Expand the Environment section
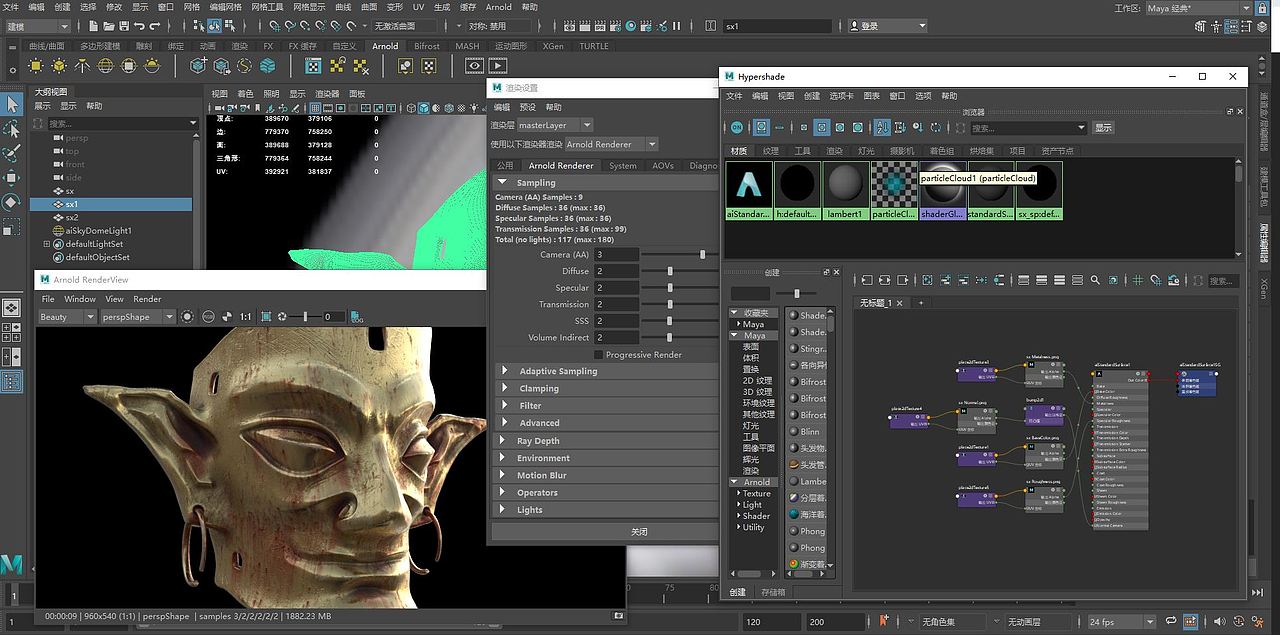The image size is (1280, 635). (x=504, y=458)
